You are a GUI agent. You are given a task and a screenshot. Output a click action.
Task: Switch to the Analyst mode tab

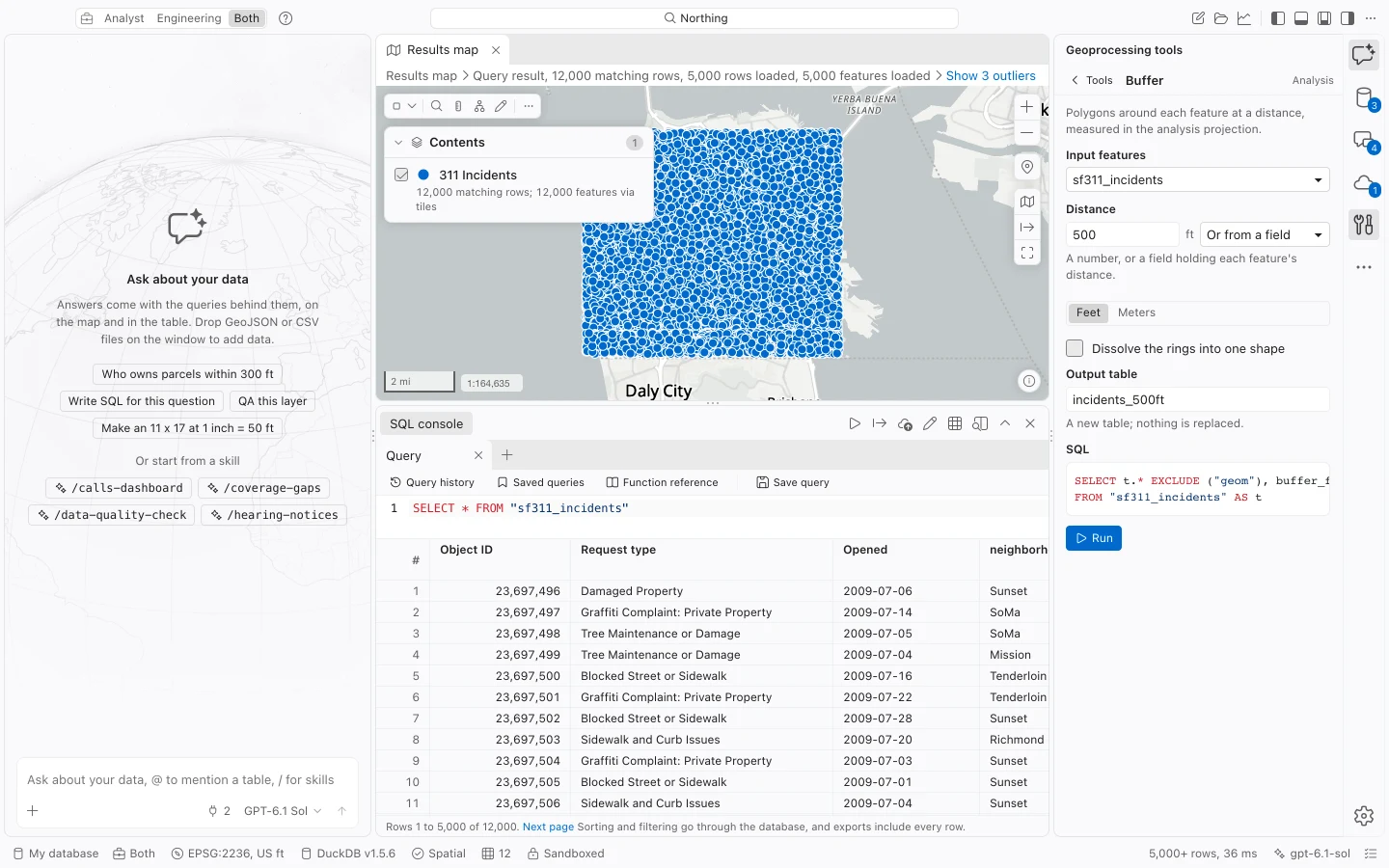[124, 18]
